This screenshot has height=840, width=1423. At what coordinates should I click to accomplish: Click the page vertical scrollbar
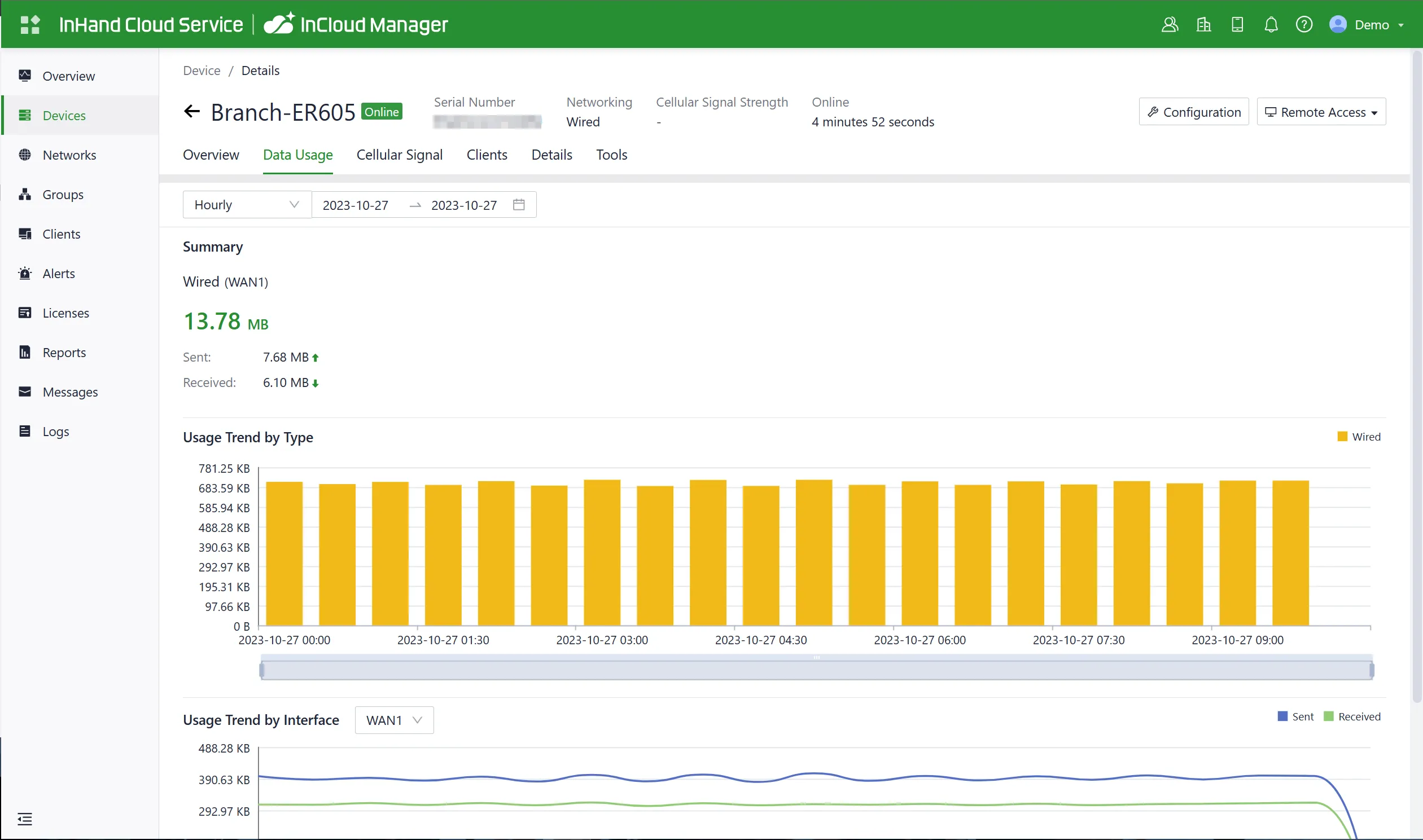tap(1417, 376)
